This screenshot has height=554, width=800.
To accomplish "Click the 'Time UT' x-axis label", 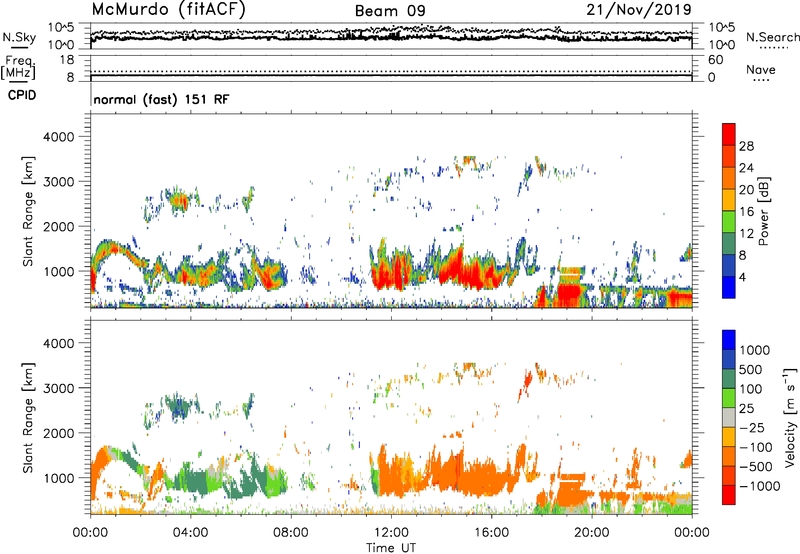I will 391,547.
